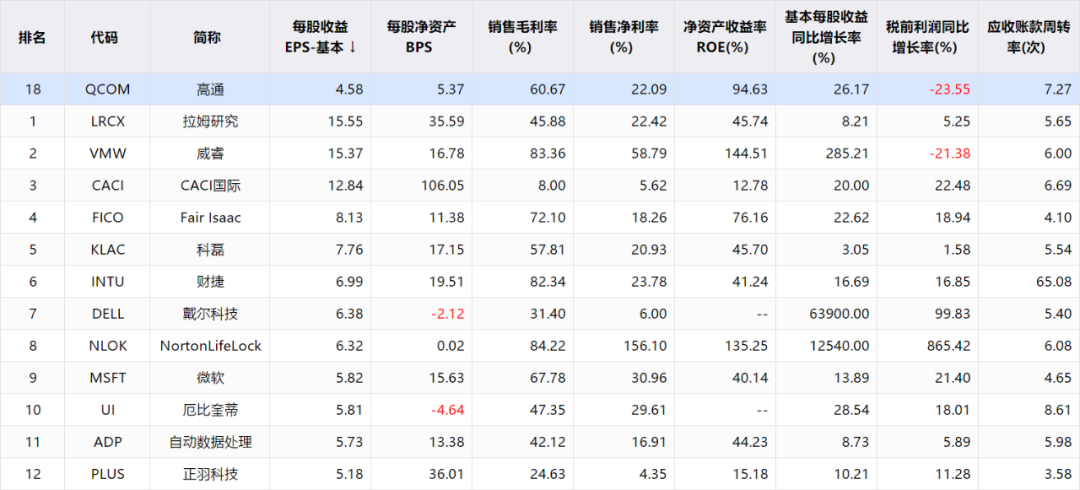This screenshot has width=1080, height=490.
Task: Click the 7.76 EPS value for KLAC
Action: pos(350,249)
